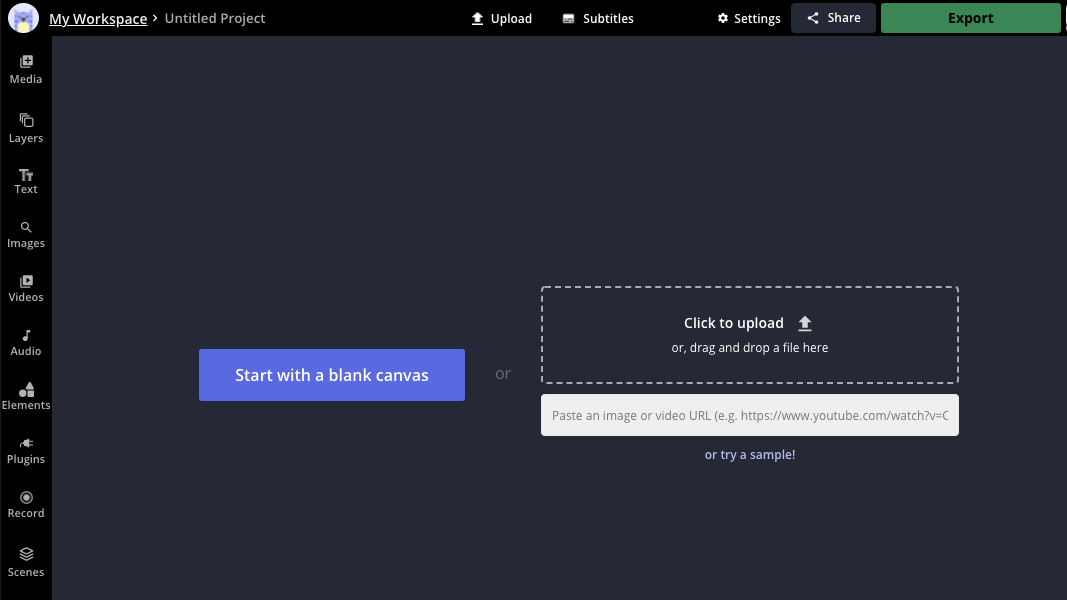Open the Record panel
1067x600 pixels.
pos(25,503)
